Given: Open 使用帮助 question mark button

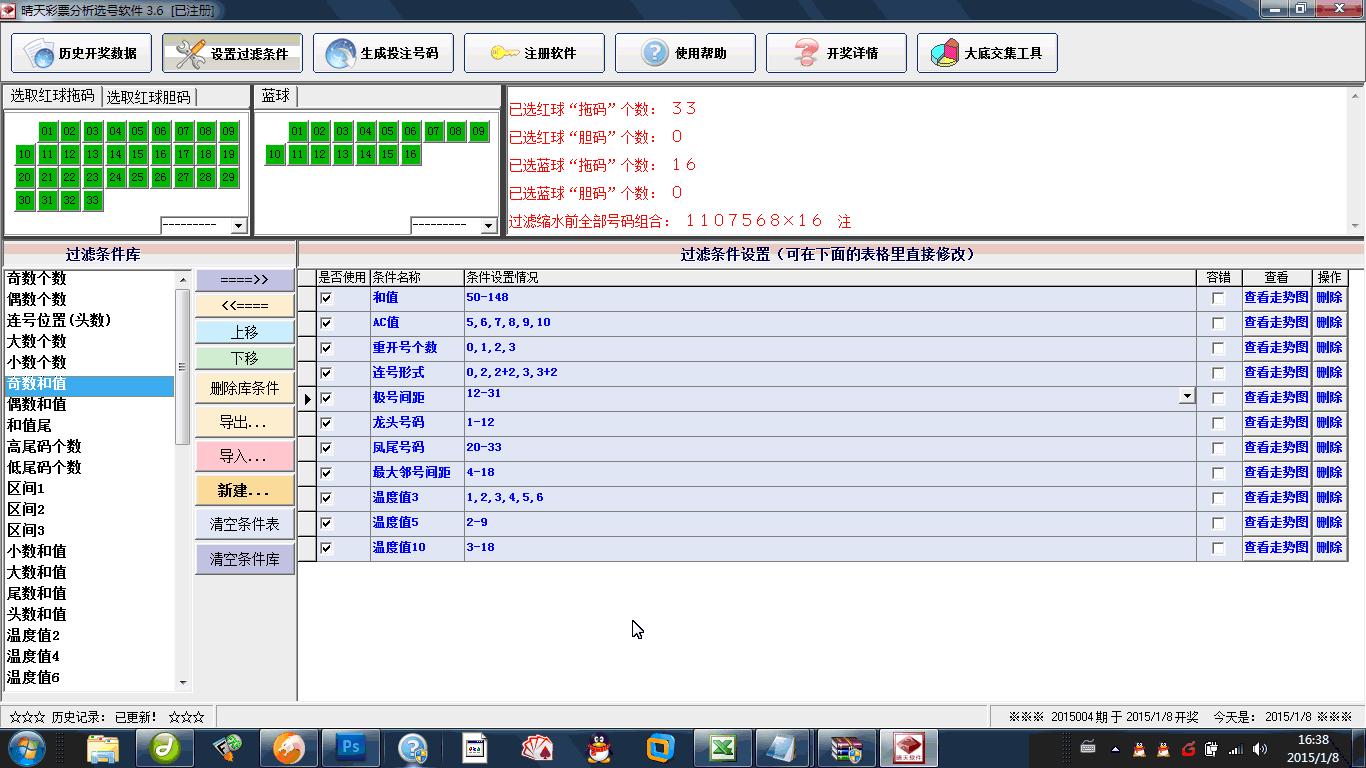Looking at the screenshot, I should point(685,53).
